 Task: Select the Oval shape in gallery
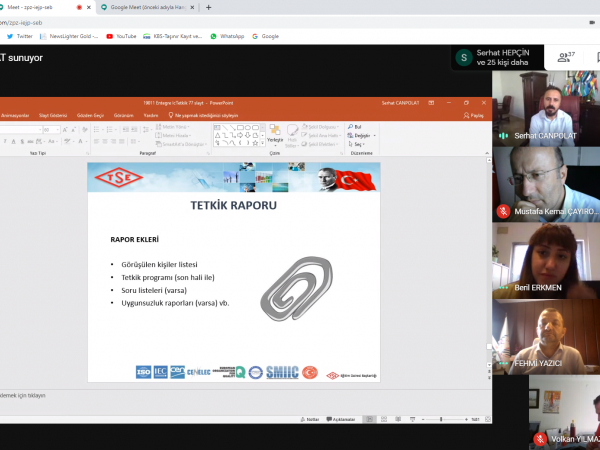(x=248, y=127)
